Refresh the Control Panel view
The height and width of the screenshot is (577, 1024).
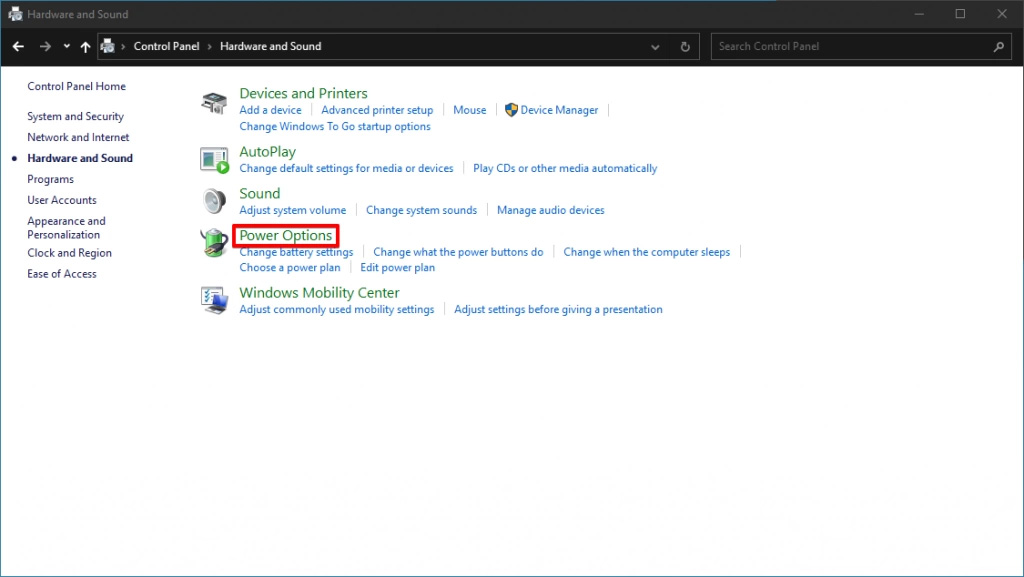click(685, 47)
